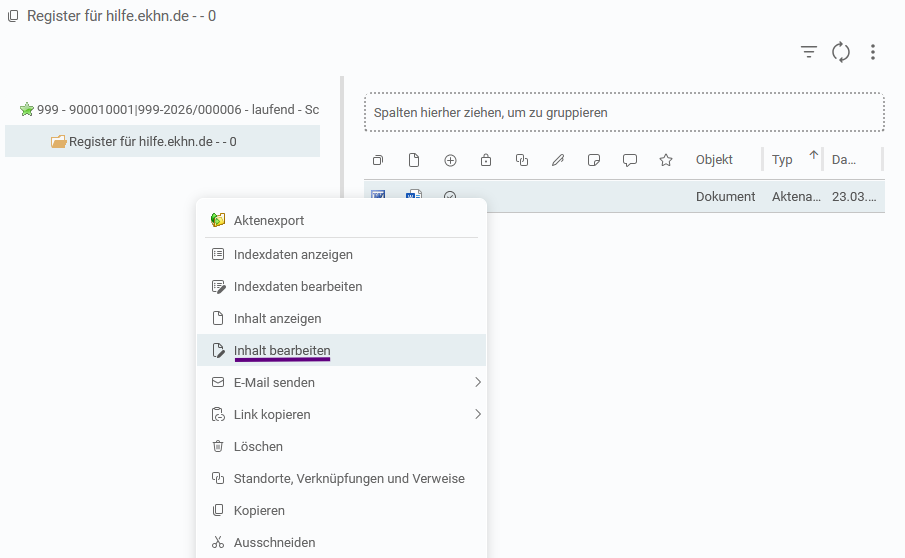The height and width of the screenshot is (558, 905).
Task: Click the 23.03. date cell
Action: point(854,196)
